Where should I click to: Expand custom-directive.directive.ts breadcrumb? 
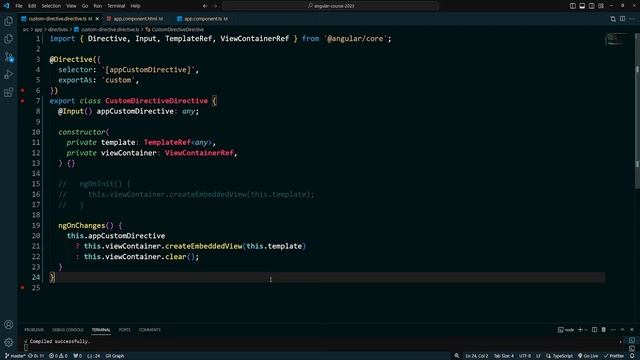point(107,29)
